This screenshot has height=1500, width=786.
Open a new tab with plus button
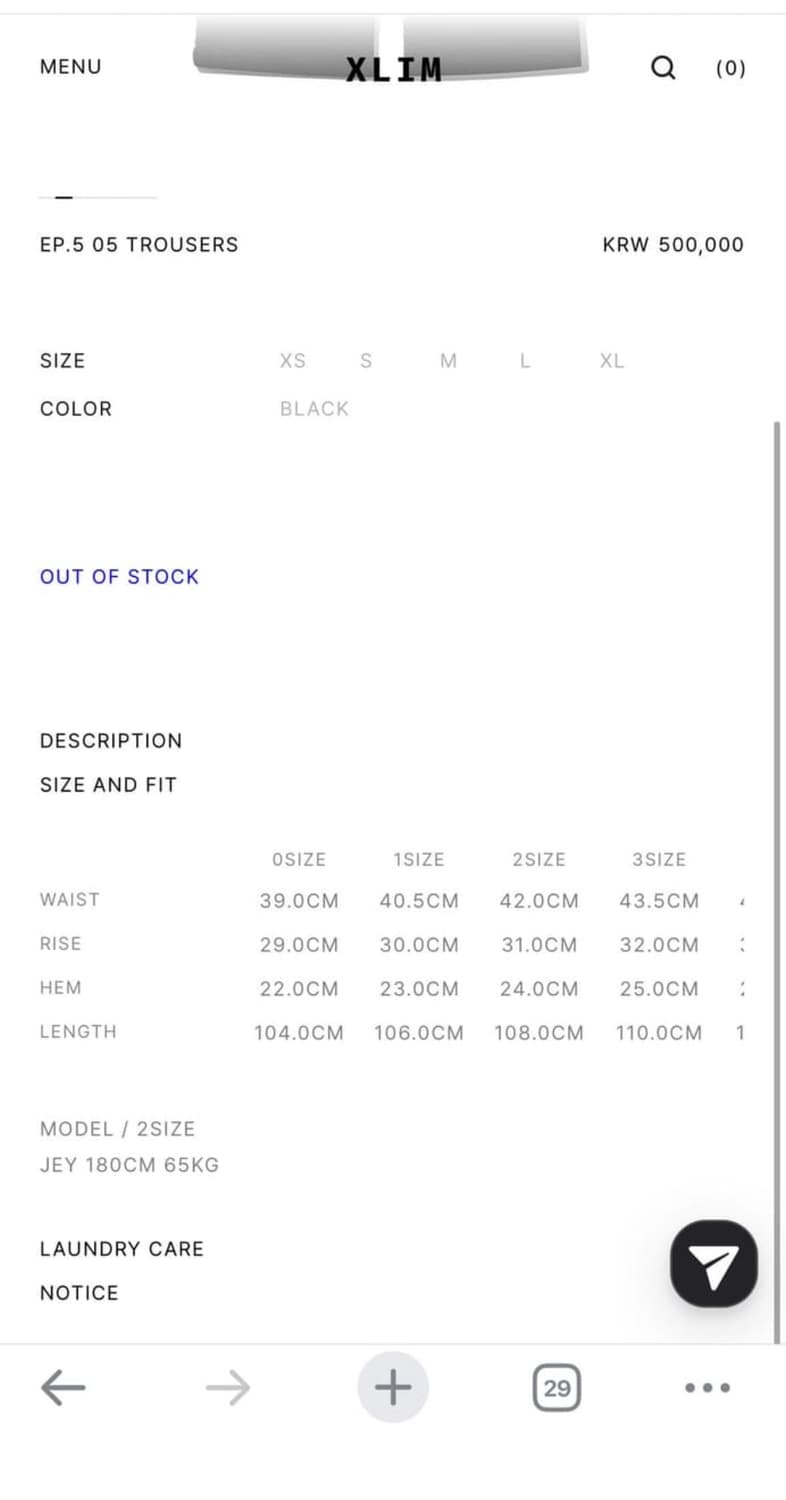point(393,1387)
